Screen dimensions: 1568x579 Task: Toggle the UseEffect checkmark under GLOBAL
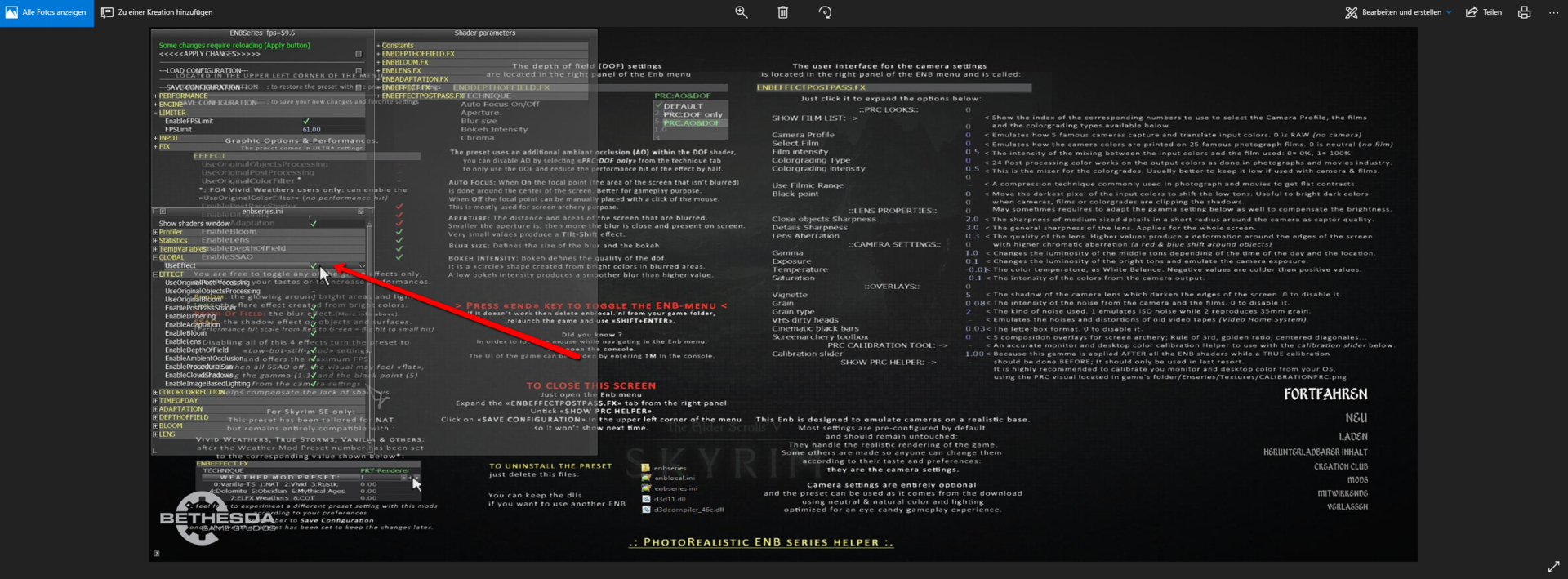(x=314, y=265)
